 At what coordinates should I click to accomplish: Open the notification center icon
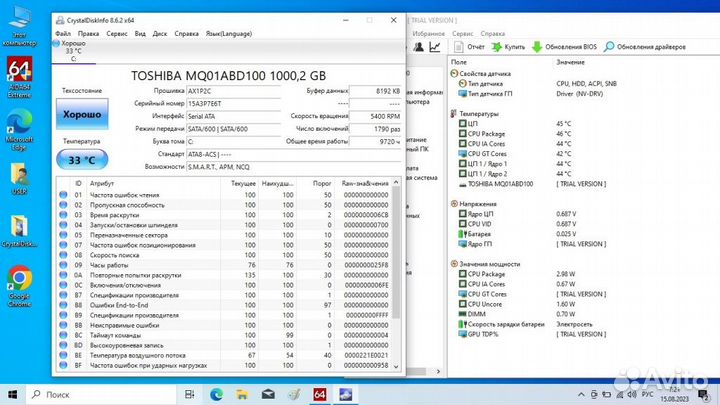coord(703,394)
